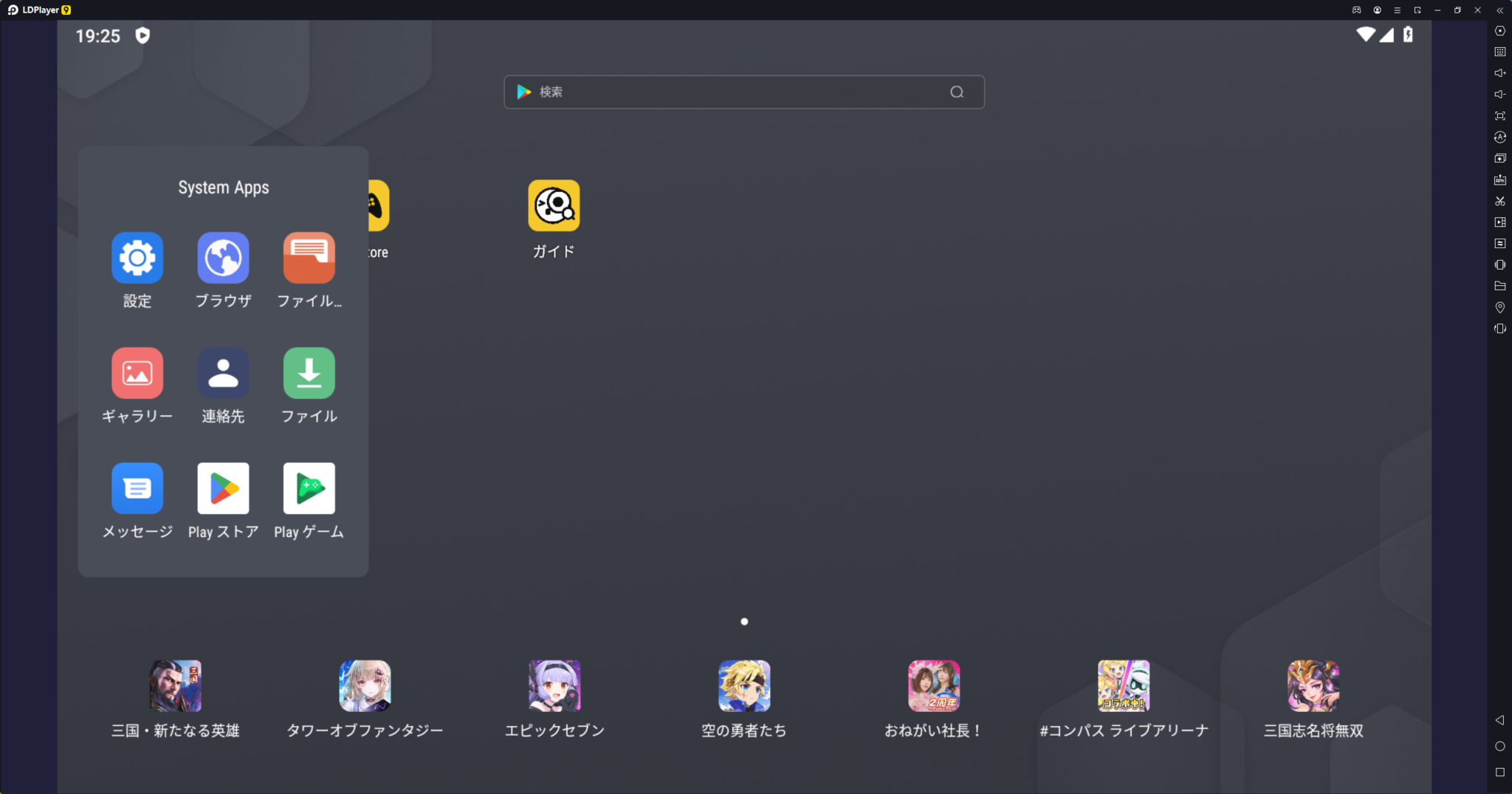Toggle the keyboard mapping tool in the sidebar

pyautogui.click(x=1500, y=51)
